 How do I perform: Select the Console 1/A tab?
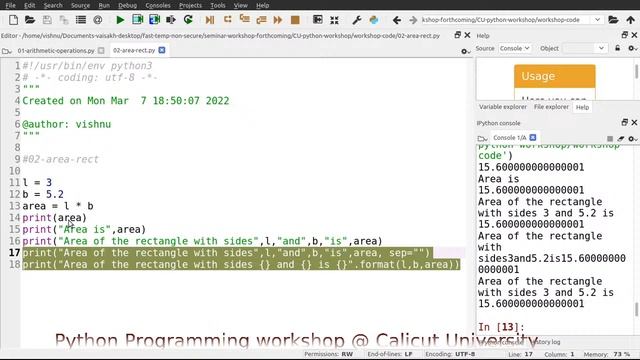coord(510,138)
